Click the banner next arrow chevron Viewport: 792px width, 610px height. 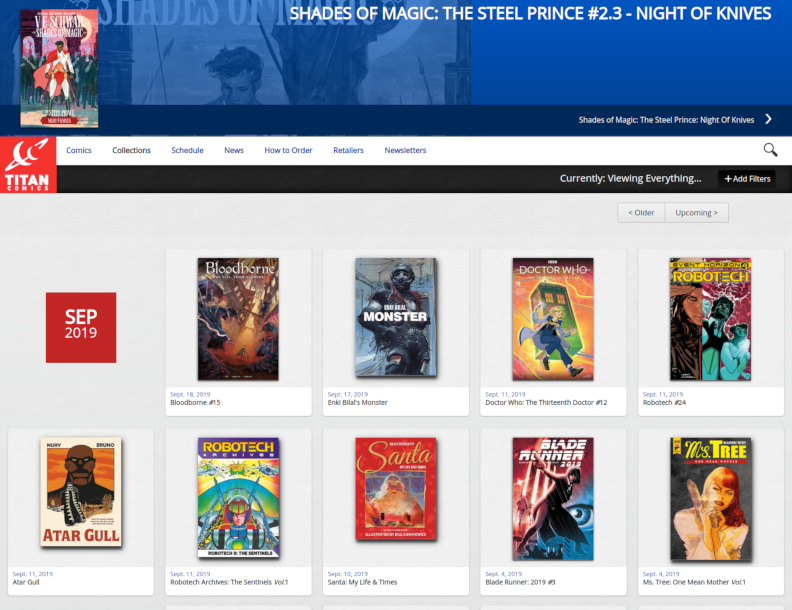coord(768,119)
